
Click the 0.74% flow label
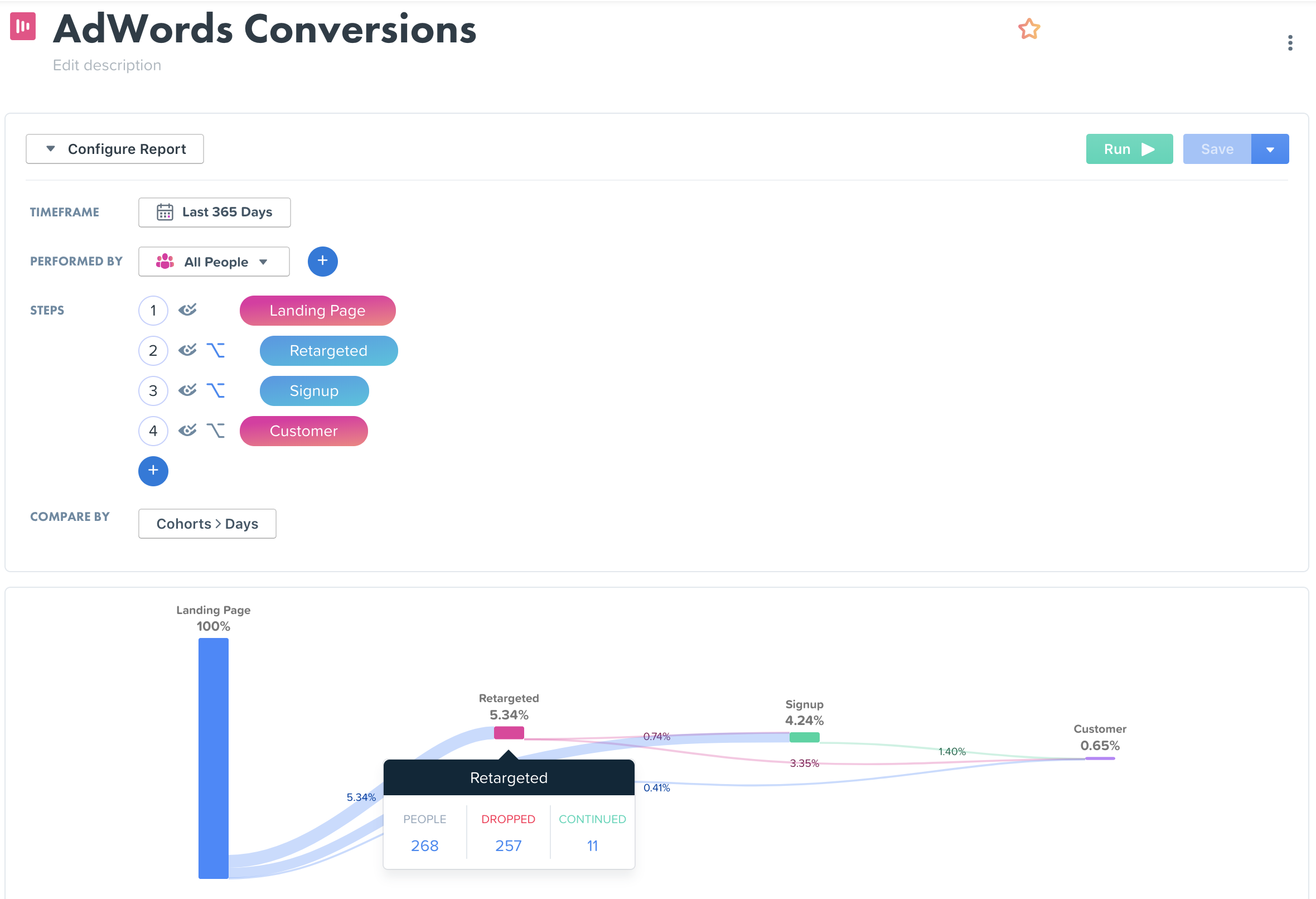point(657,736)
